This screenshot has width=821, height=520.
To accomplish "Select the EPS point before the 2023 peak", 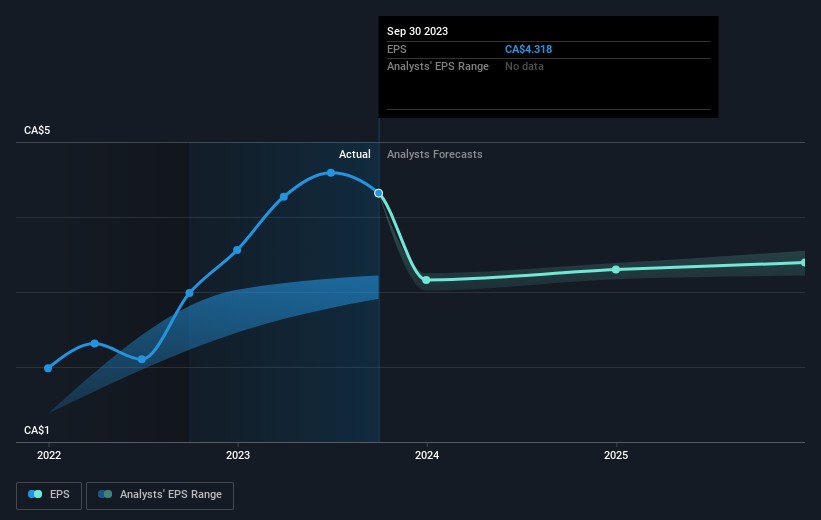I will pyautogui.click(x=284, y=197).
